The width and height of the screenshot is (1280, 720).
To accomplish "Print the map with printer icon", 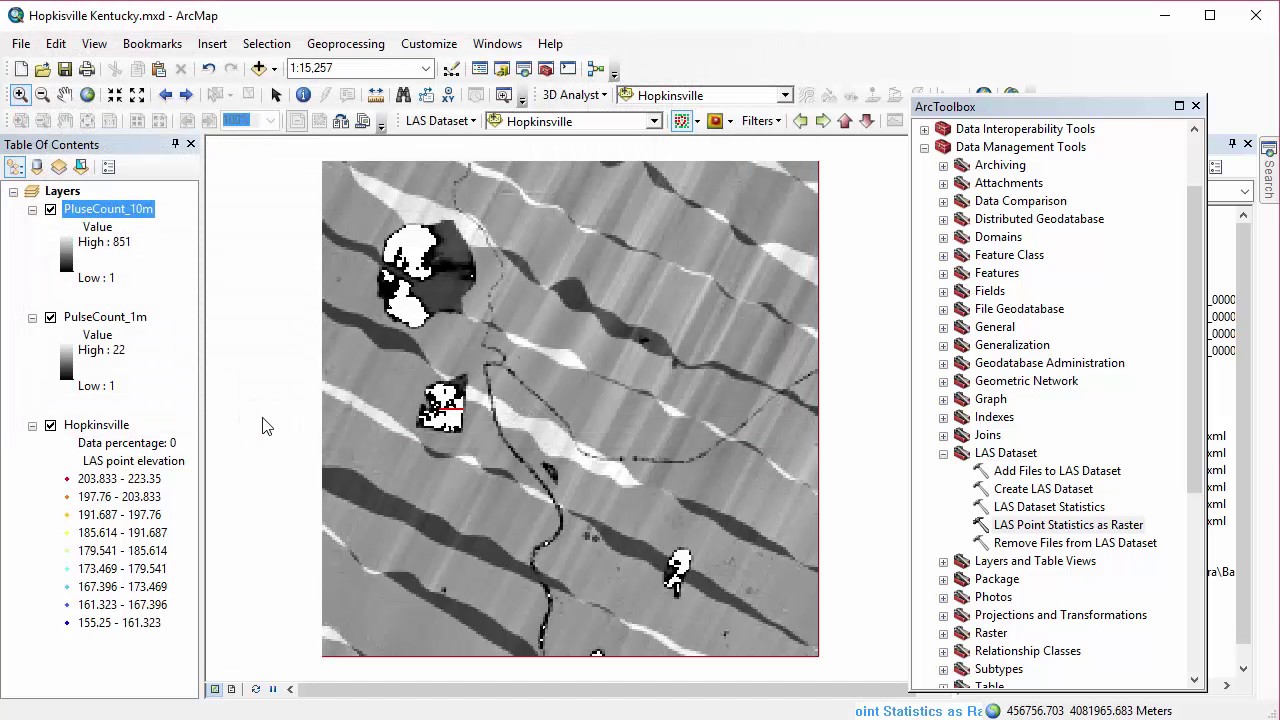I will [87, 69].
